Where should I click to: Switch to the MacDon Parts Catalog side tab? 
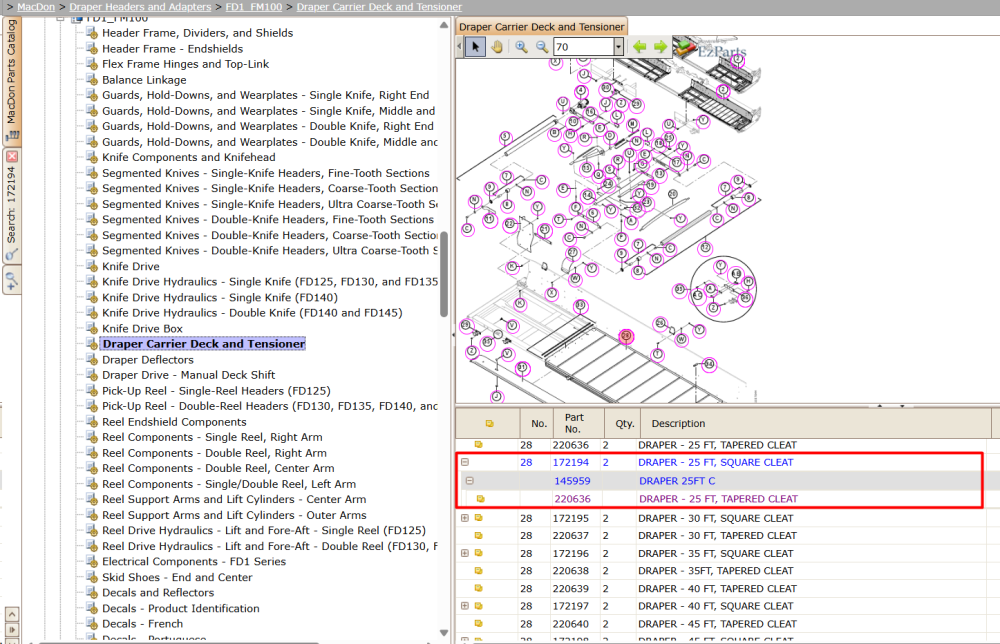click(11, 80)
